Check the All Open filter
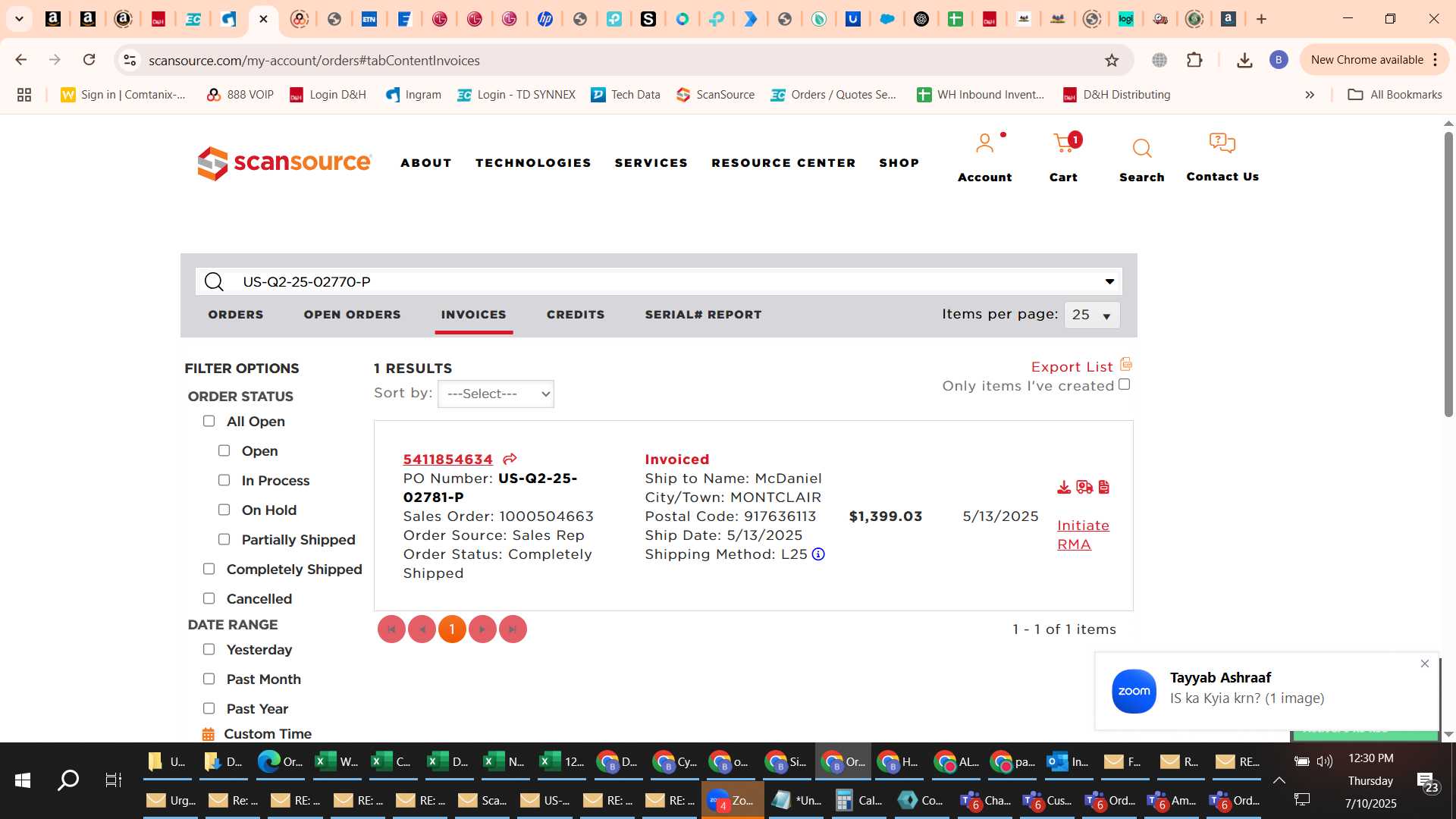The height and width of the screenshot is (819, 1456). pos(209,421)
